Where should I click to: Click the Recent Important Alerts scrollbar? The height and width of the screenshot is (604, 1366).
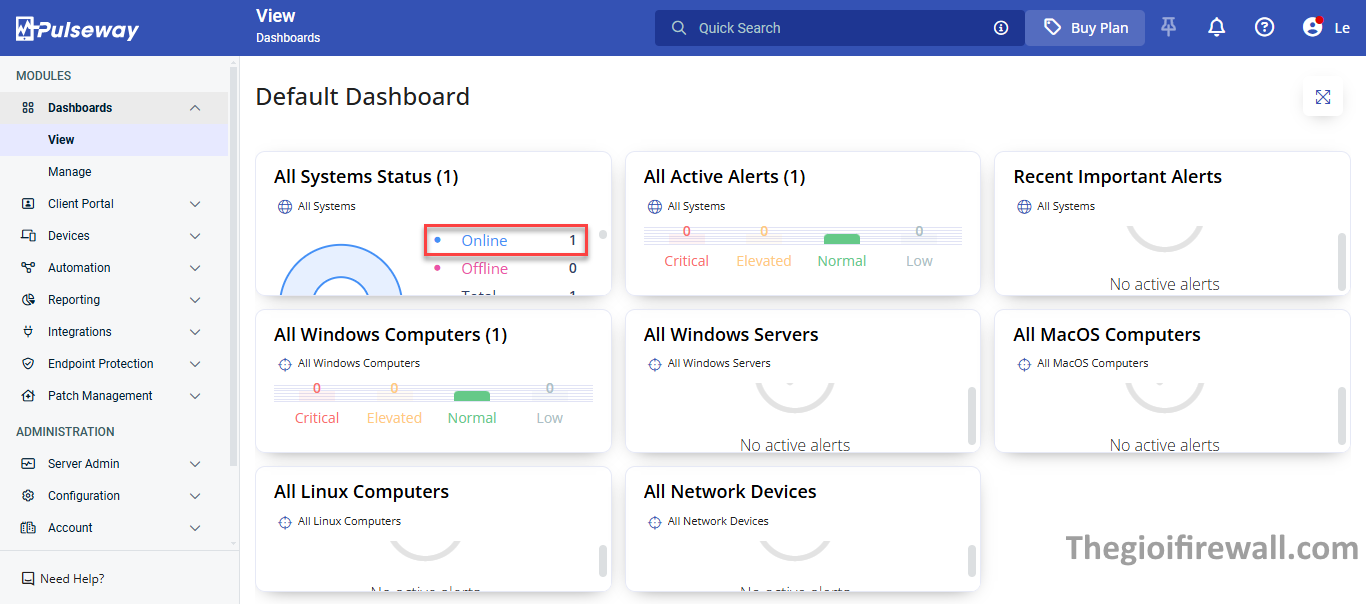tap(1341, 260)
